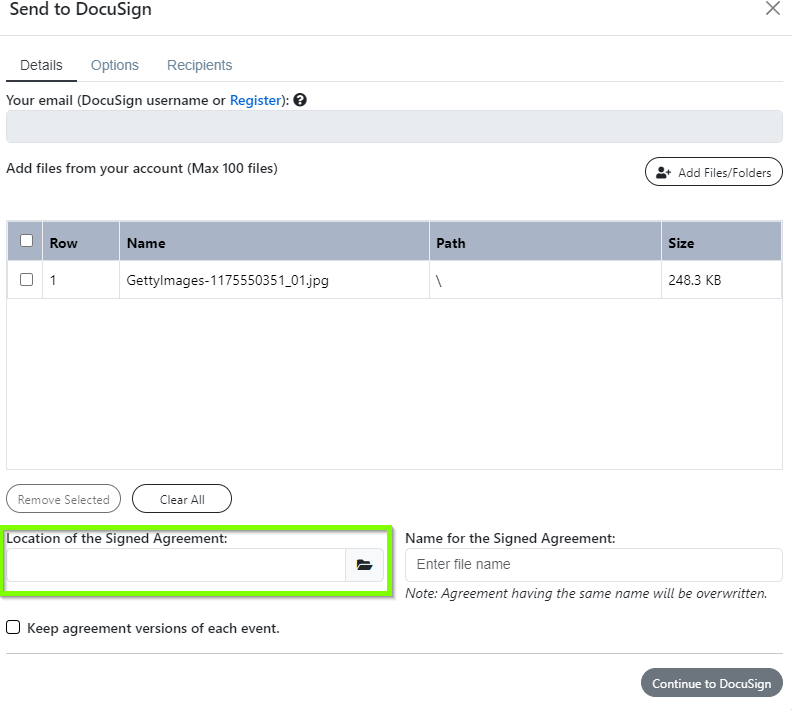Click the Location of Signed Agreement text field
Image resolution: width=792 pixels, height=710 pixels.
tap(176, 565)
